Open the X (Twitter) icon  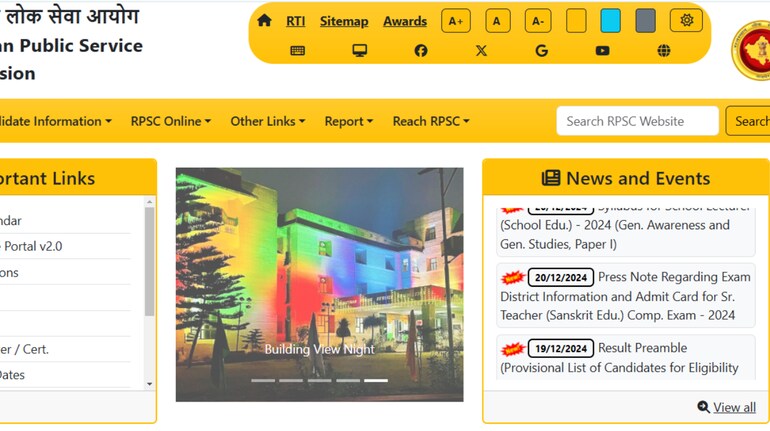(481, 51)
